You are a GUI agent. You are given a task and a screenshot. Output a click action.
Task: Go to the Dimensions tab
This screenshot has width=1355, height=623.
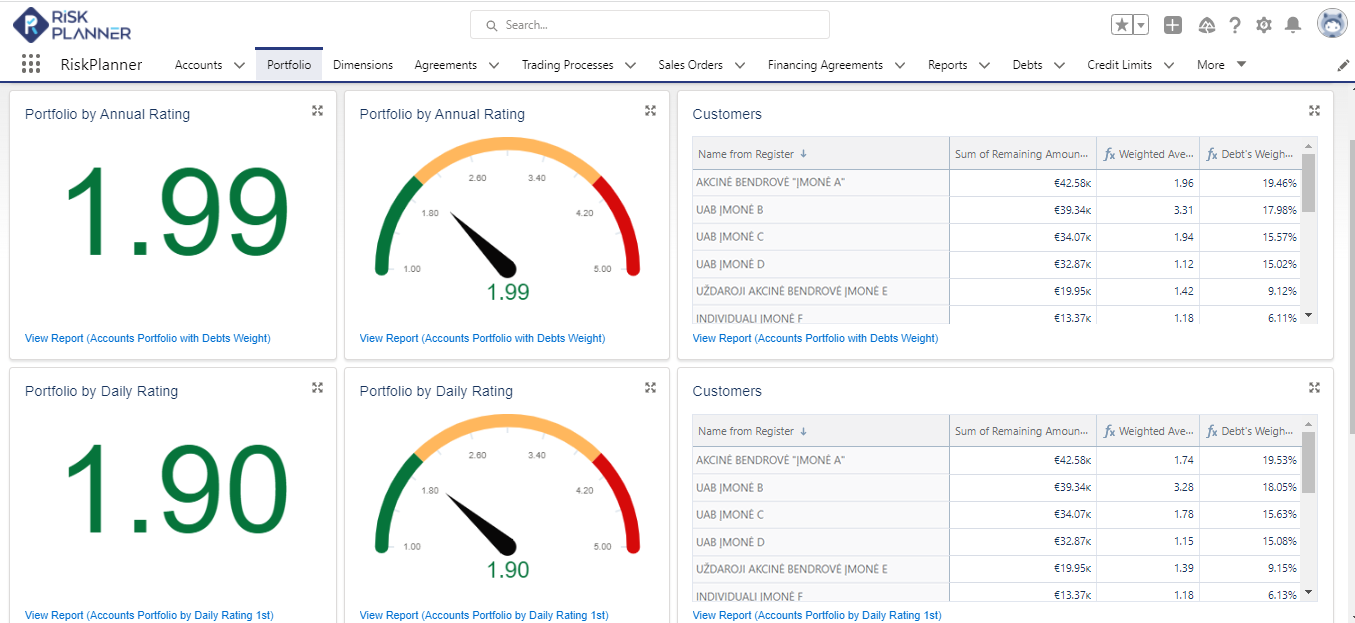pos(363,65)
